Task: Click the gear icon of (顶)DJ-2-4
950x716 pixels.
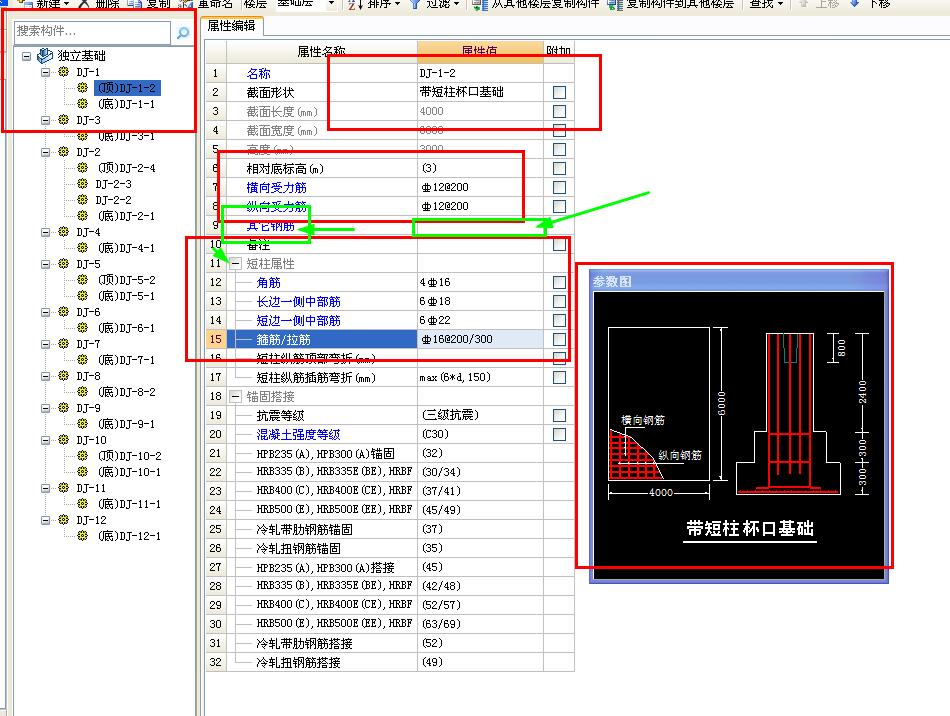Action: (82, 168)
